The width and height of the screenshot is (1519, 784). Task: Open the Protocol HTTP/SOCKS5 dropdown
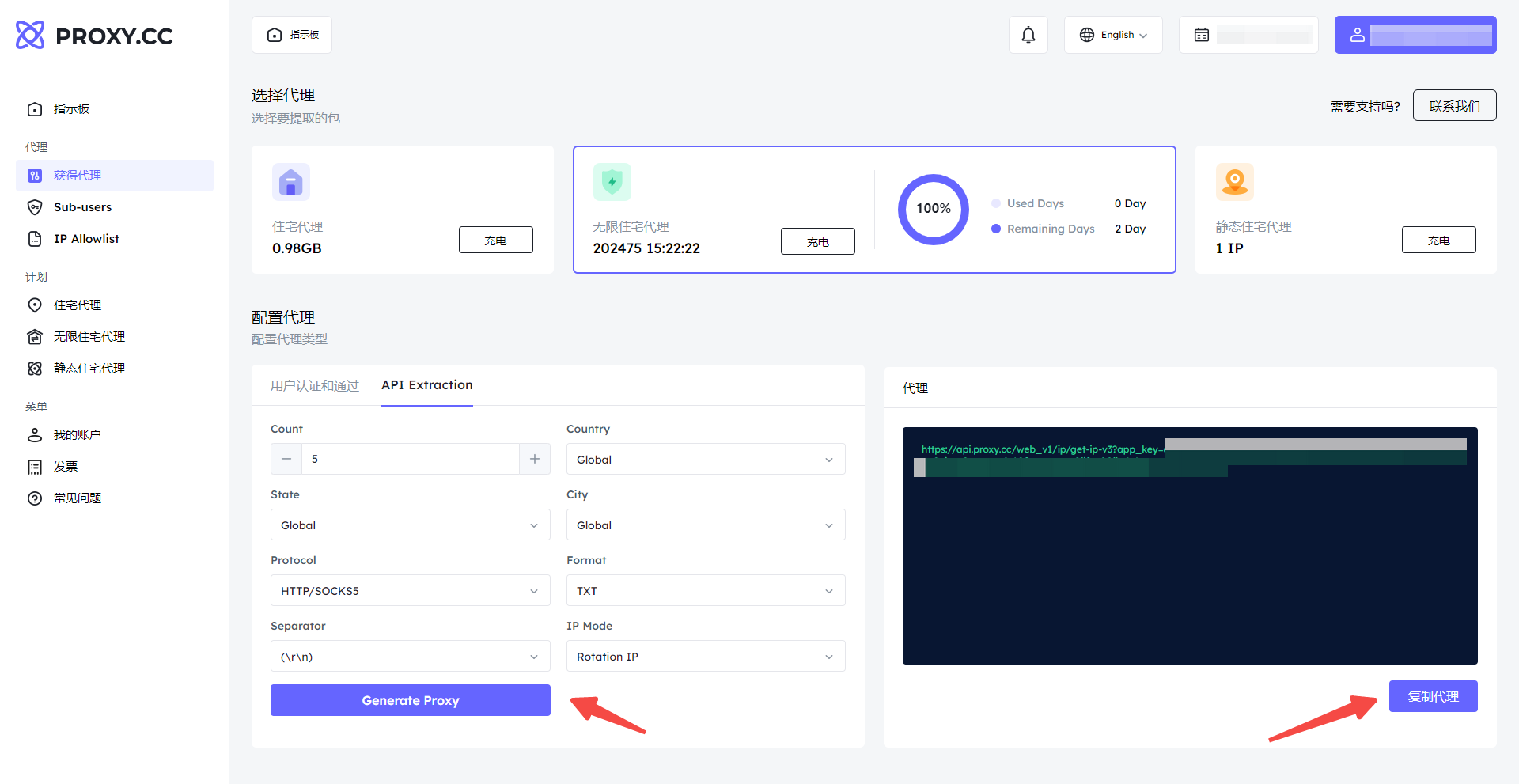411,590
